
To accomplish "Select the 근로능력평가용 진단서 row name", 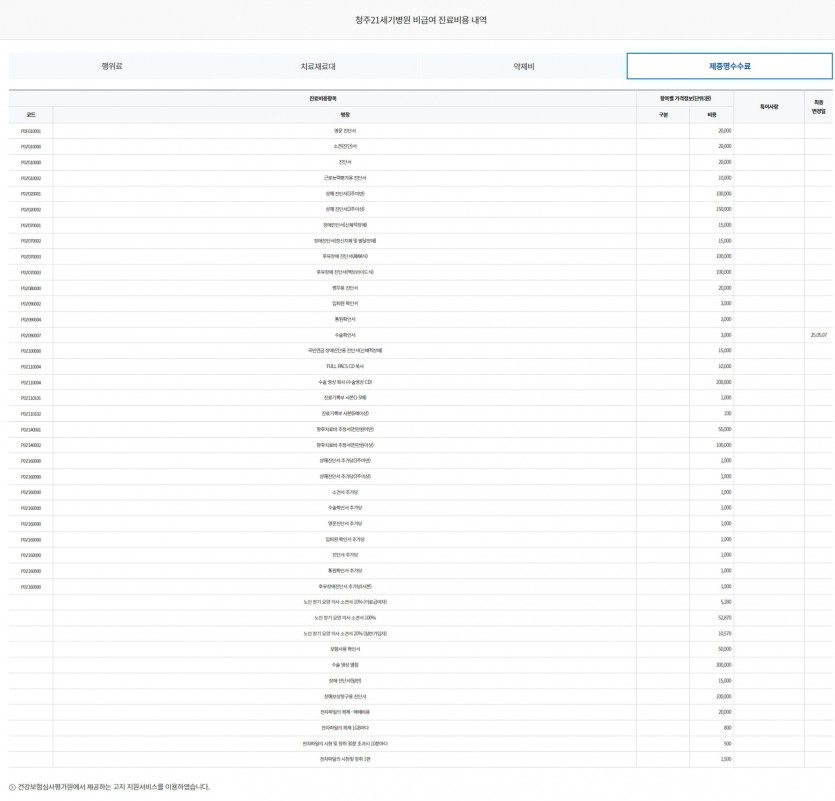I will click(345, 178).
